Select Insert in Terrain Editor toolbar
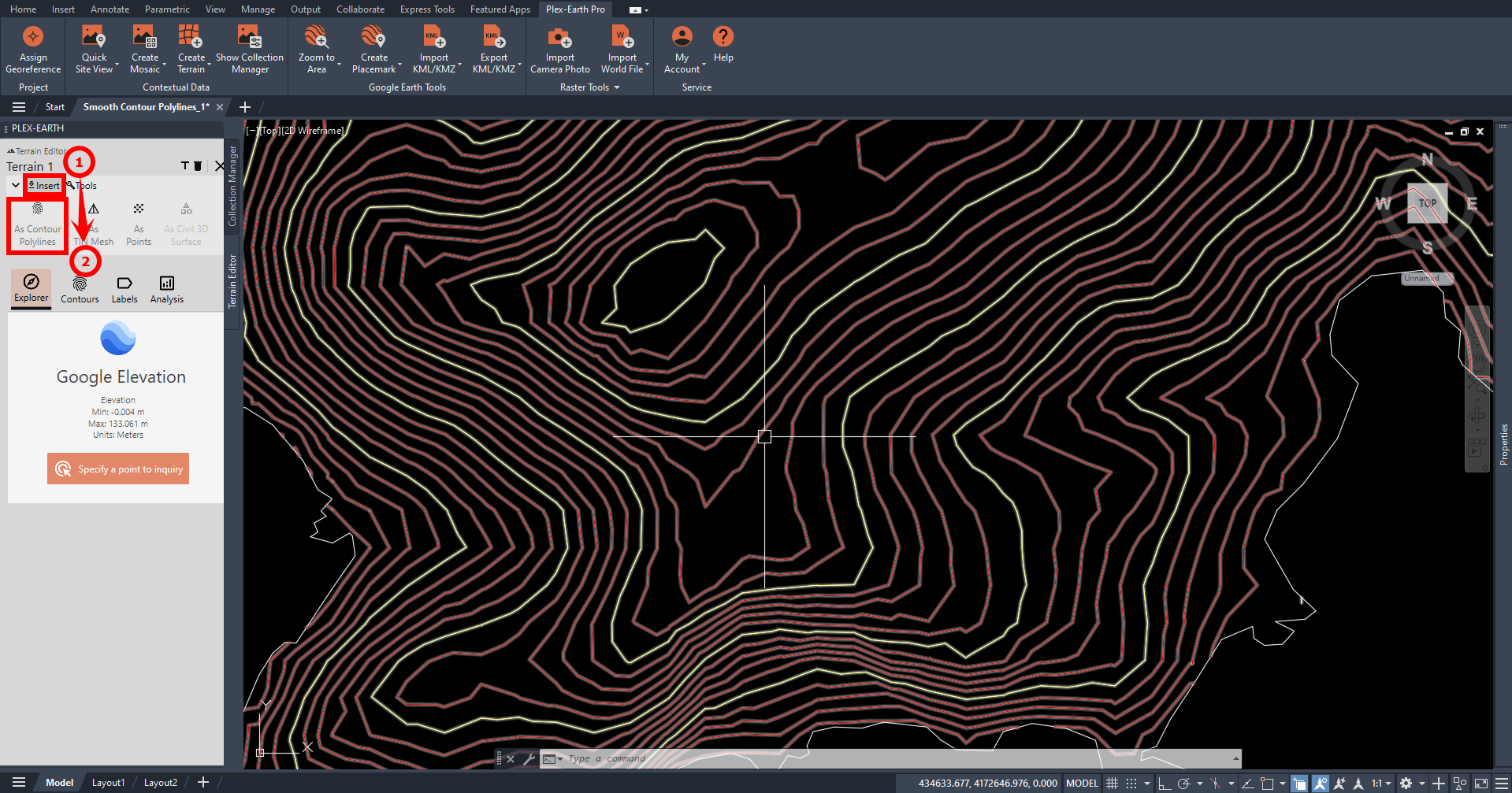Screen dimensions: 1512x793 [44, 186]
